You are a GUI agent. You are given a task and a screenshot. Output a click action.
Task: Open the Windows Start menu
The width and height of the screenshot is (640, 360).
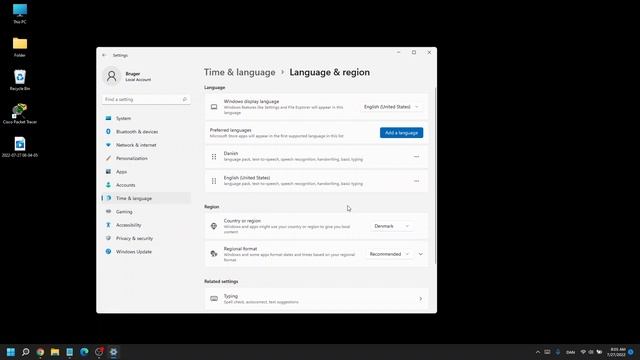(x=11, y=352)
